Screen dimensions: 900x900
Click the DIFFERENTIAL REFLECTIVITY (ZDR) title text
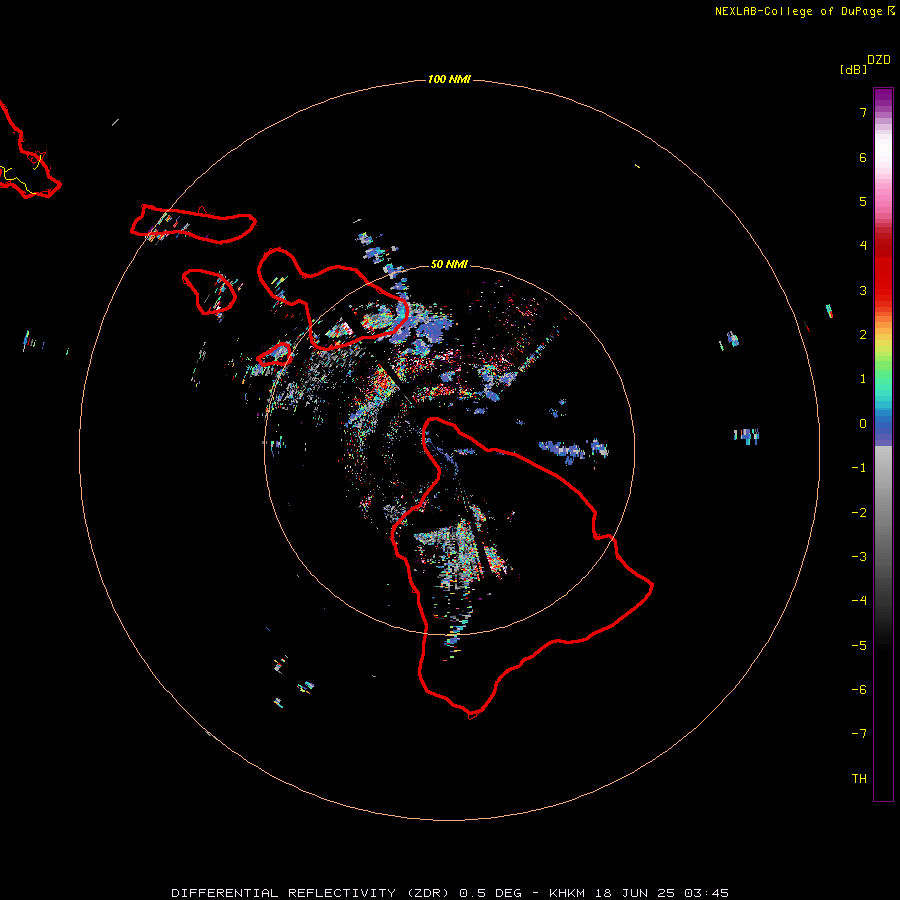[312, 893]
